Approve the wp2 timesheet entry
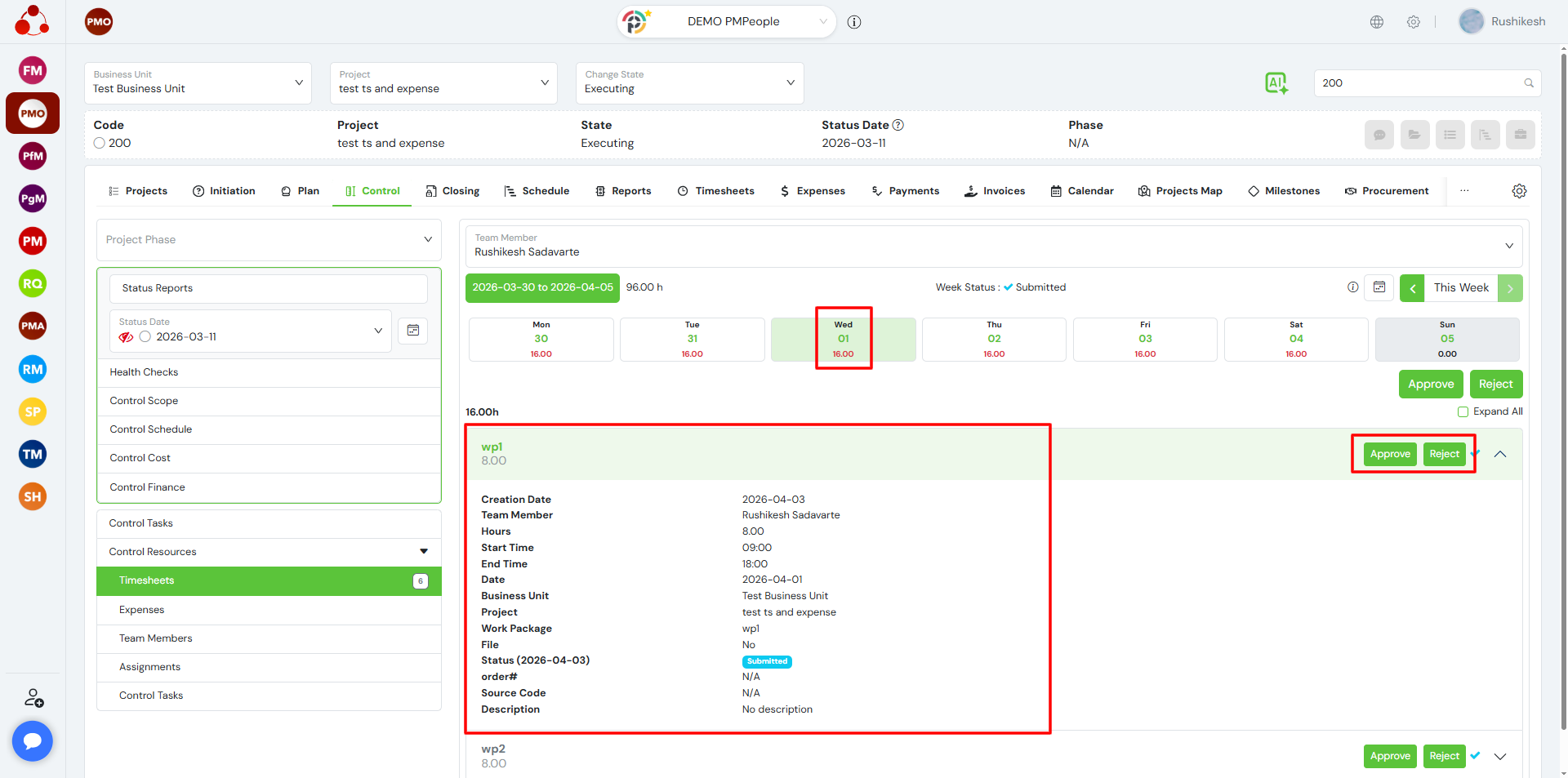Screen dimensions: 1568x778 (1390, 756)
